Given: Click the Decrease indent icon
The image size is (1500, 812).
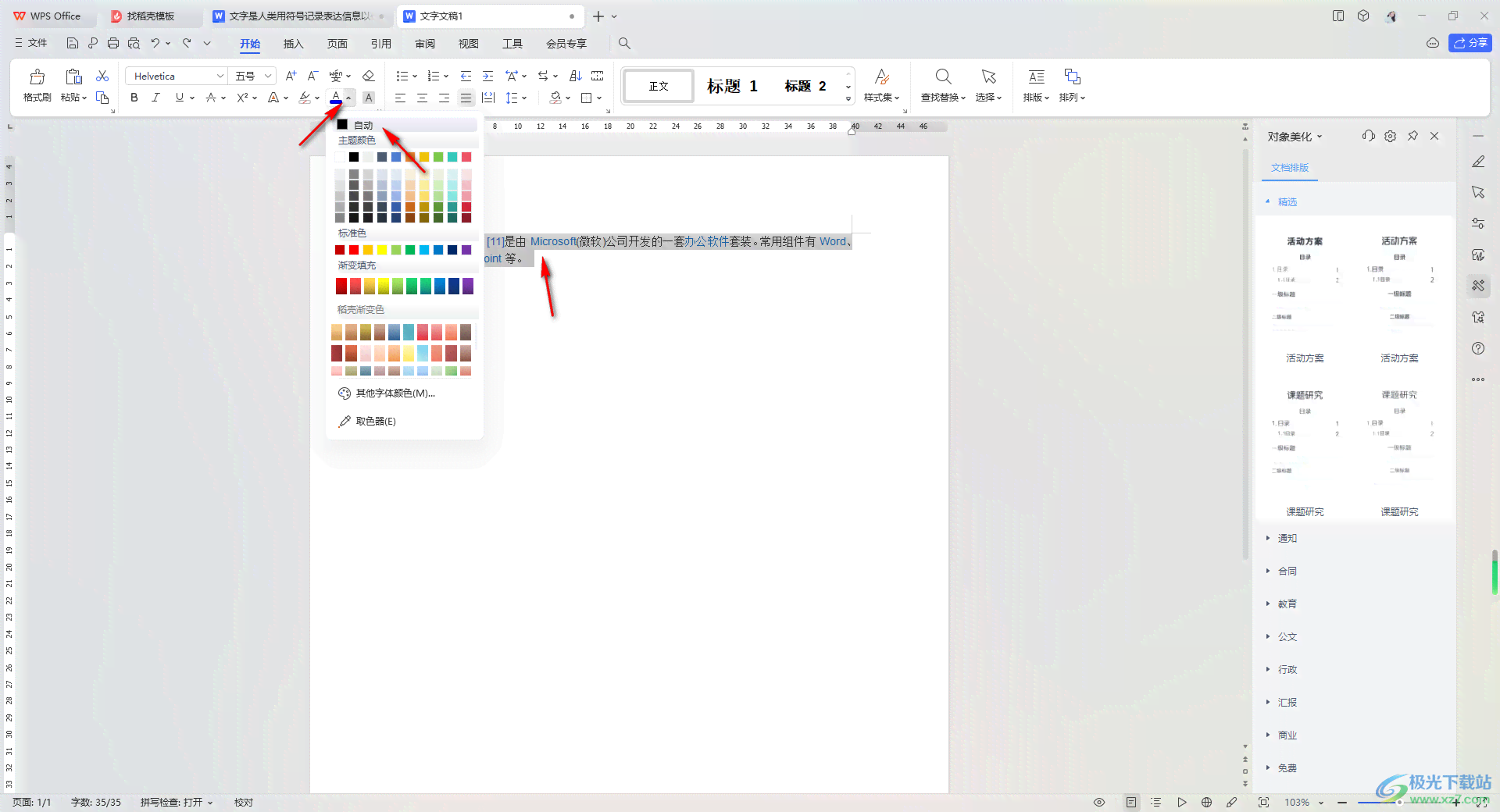Looking at the screenshot, I should (x=466, y=76).
